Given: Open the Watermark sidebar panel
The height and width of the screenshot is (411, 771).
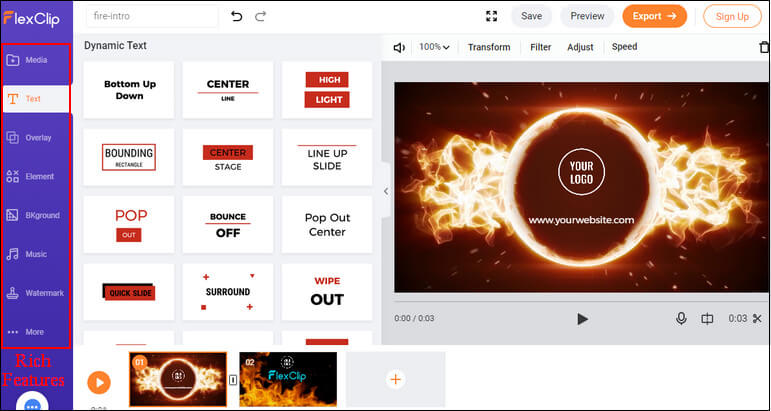Looking at the screenshot, I should [36, 293].
